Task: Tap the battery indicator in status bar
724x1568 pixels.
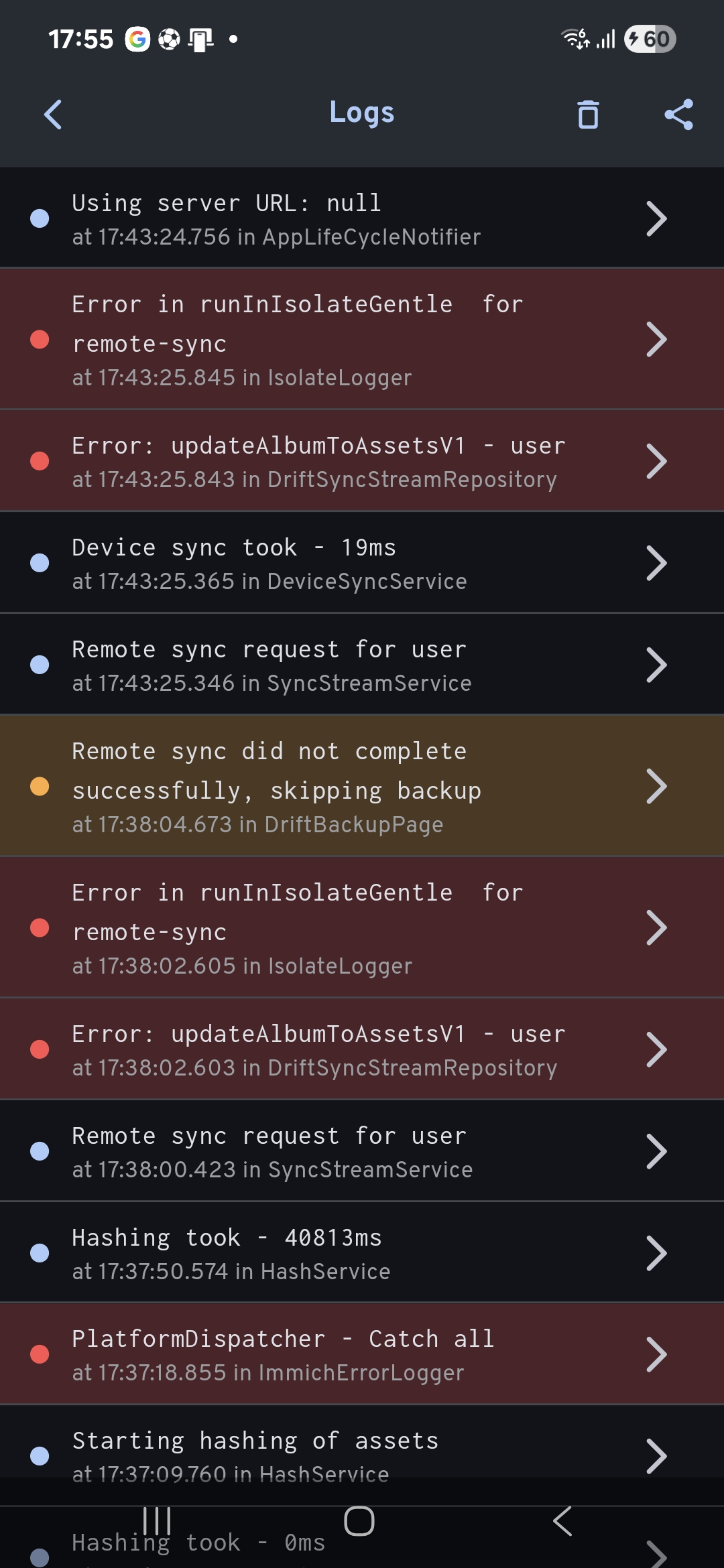Action: click(650, 39)
